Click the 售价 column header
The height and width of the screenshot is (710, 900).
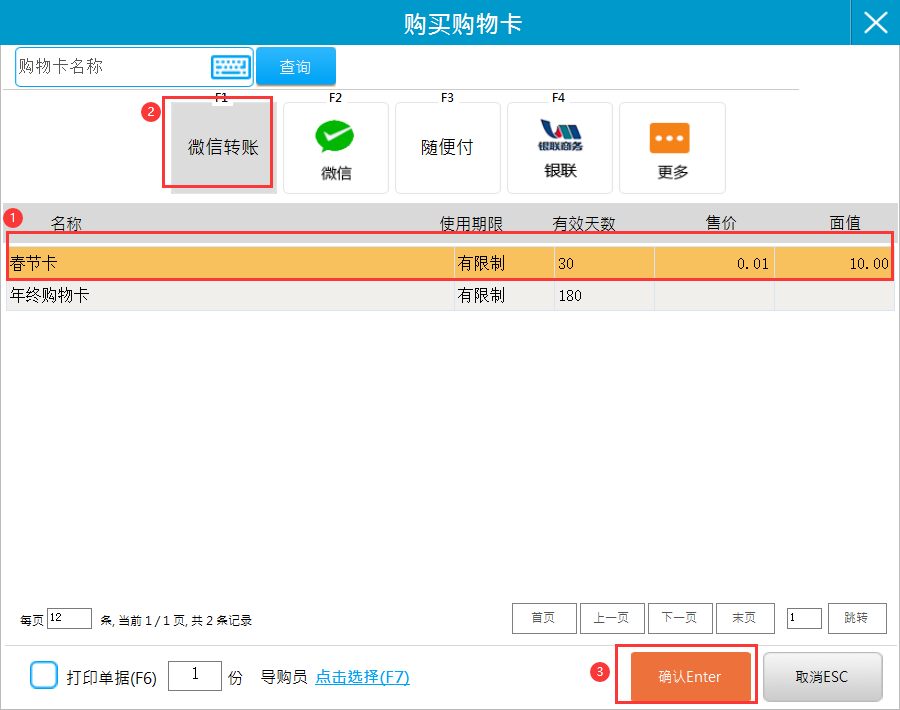click(721, 223)
